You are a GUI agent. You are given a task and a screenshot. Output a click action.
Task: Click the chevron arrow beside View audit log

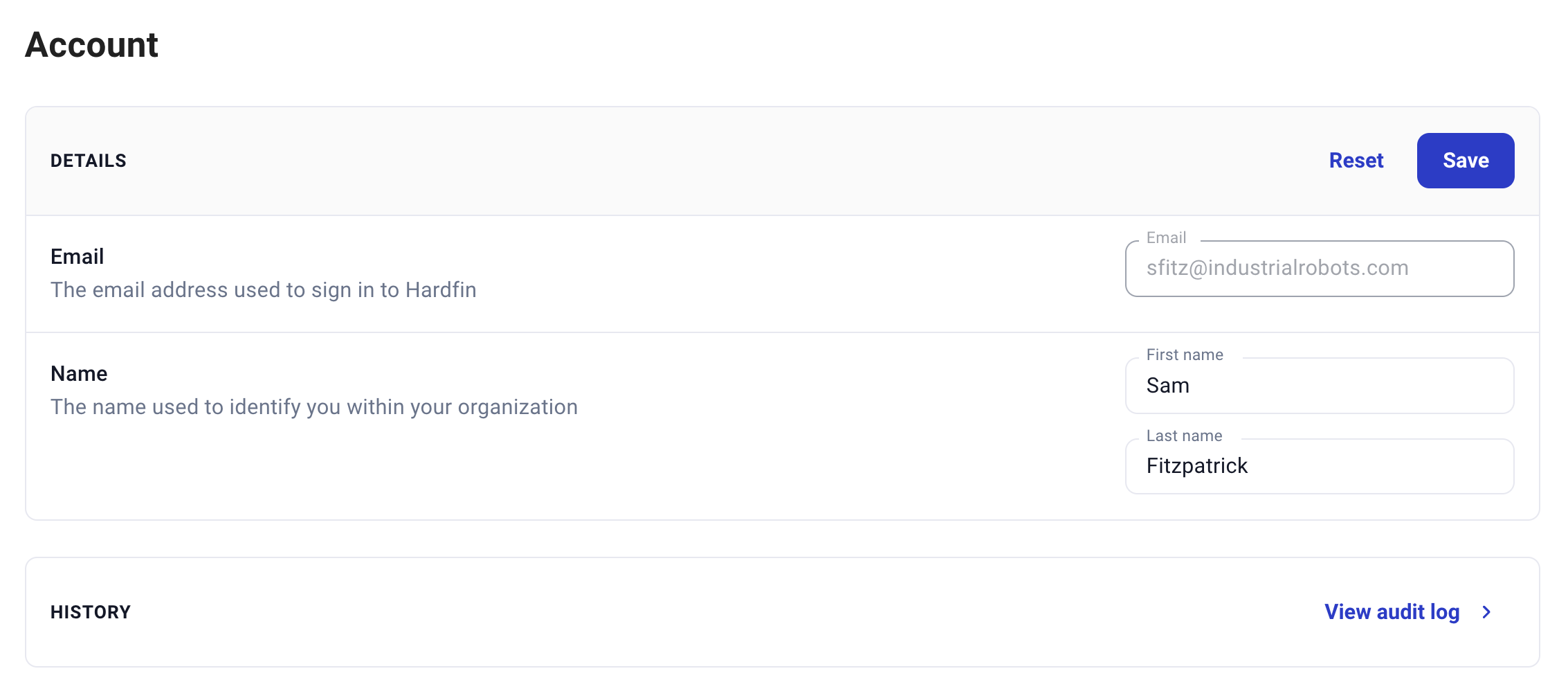click(x=1486, y=612)
